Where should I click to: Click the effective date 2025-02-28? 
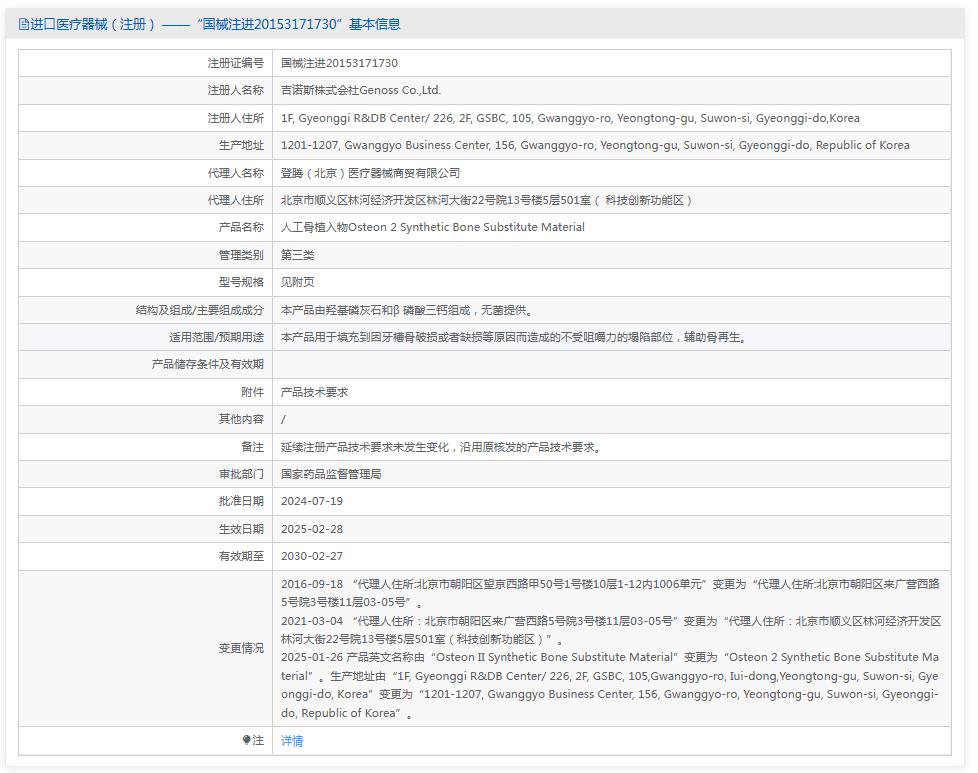point(312,529)
